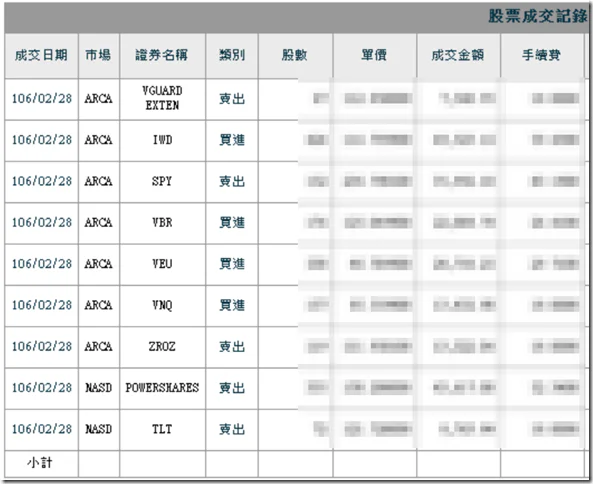This screenshot has width=593, height=484.
Task: Click the date cell in the IWD row
Action: (42, 140)
